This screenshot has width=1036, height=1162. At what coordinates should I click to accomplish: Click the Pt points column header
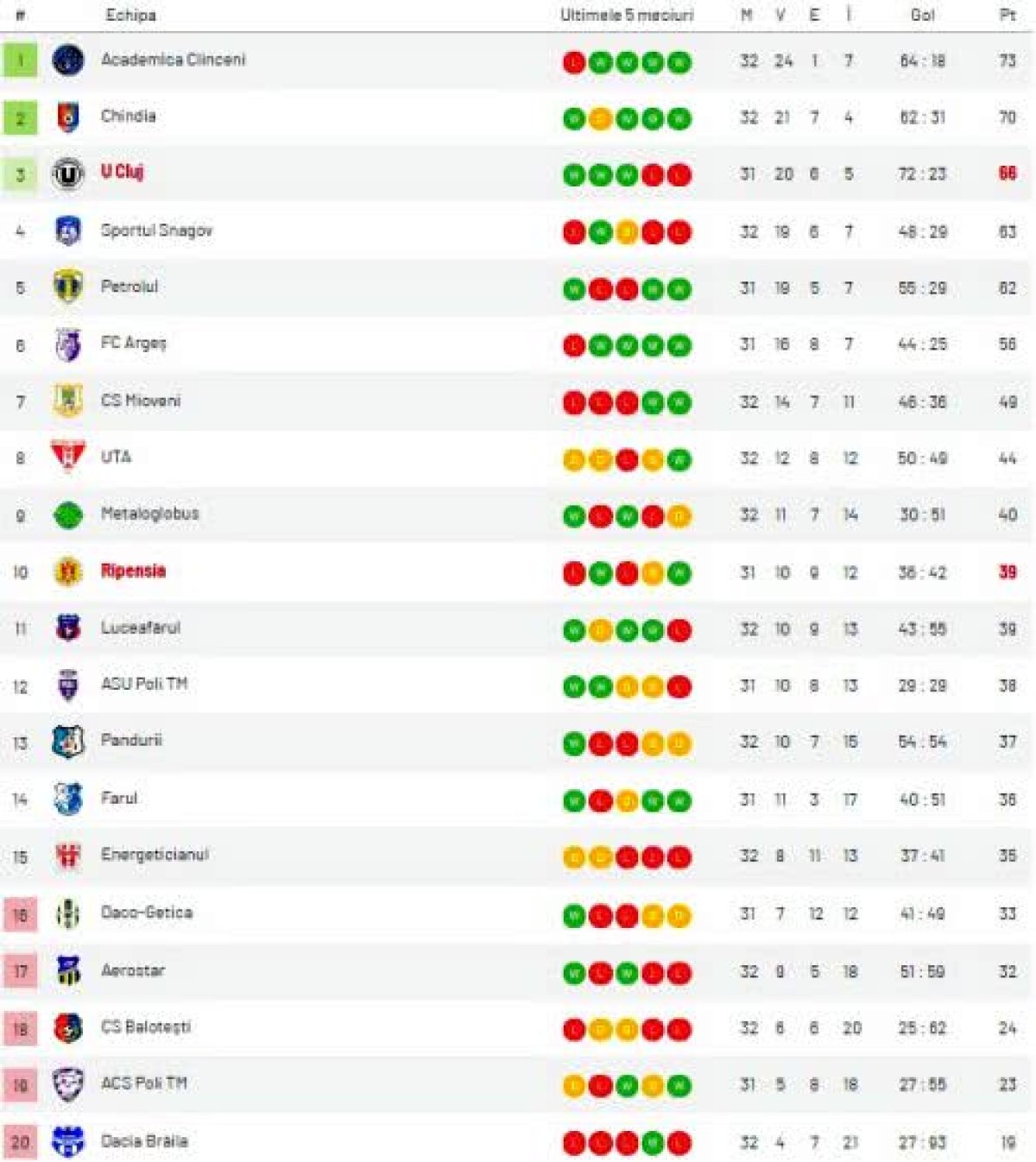click(x=1008, y=15)
